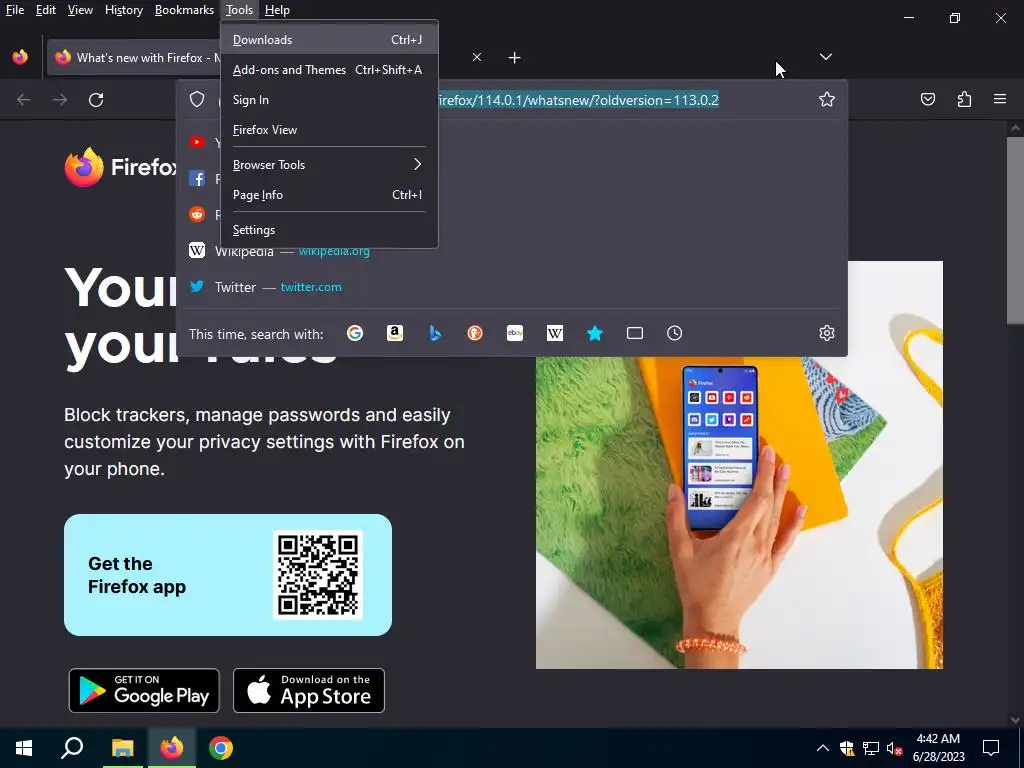
Task: Open Page Info menu entry
Action: (x=328, y=195)
